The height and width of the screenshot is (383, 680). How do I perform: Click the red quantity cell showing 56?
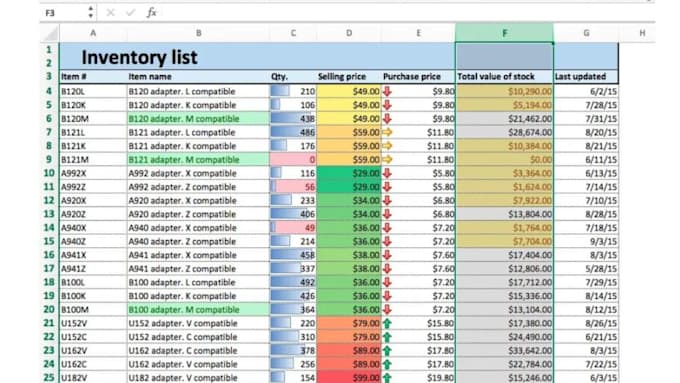pos(293,187)
